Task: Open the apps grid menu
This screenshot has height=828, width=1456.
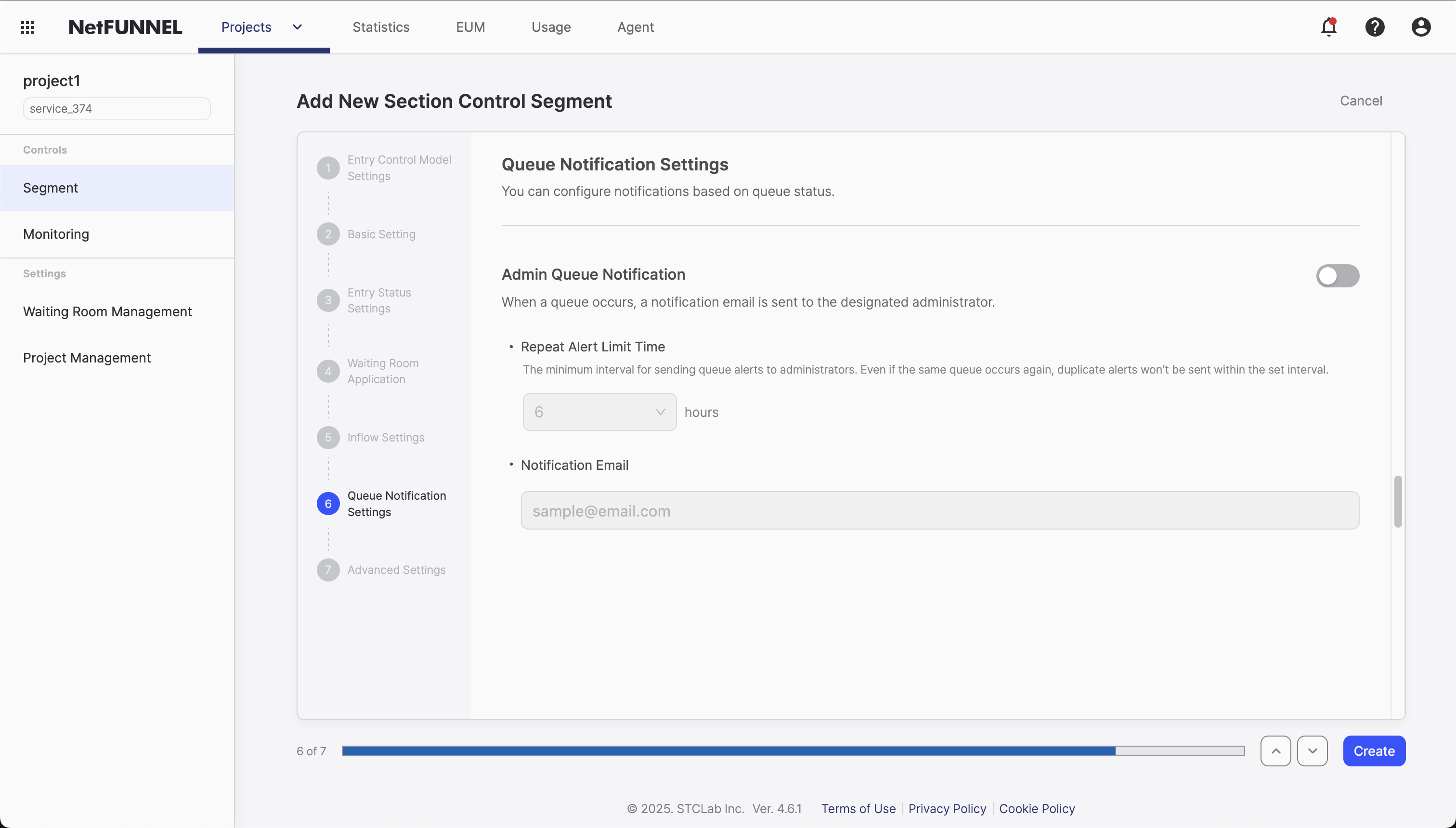Action: pyautogui.click(x=27, y=27)
